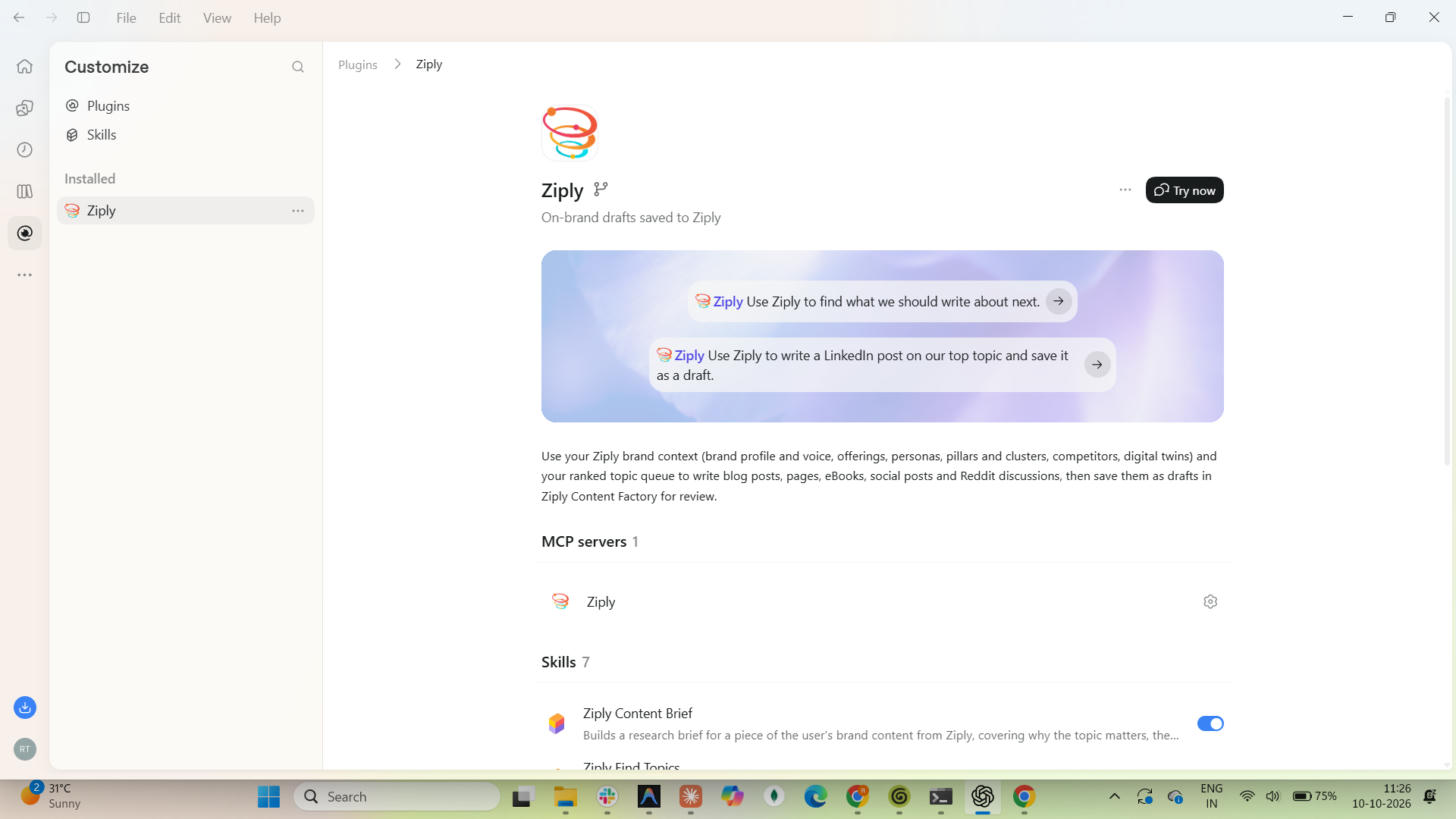Show hidden tray icons chevron

[1114, 797]
